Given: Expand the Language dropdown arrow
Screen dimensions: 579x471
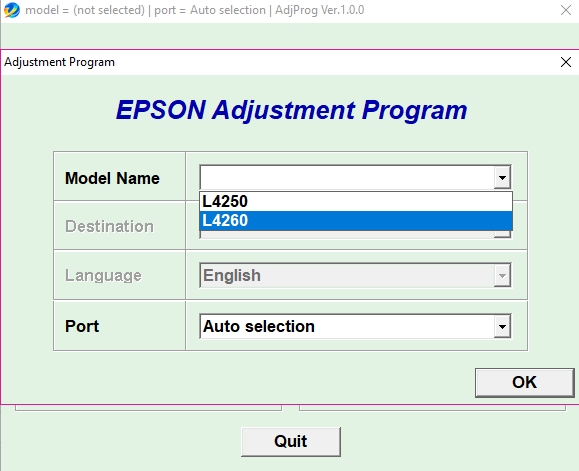Looking at the screenshot, I should (x=502, y=275).
